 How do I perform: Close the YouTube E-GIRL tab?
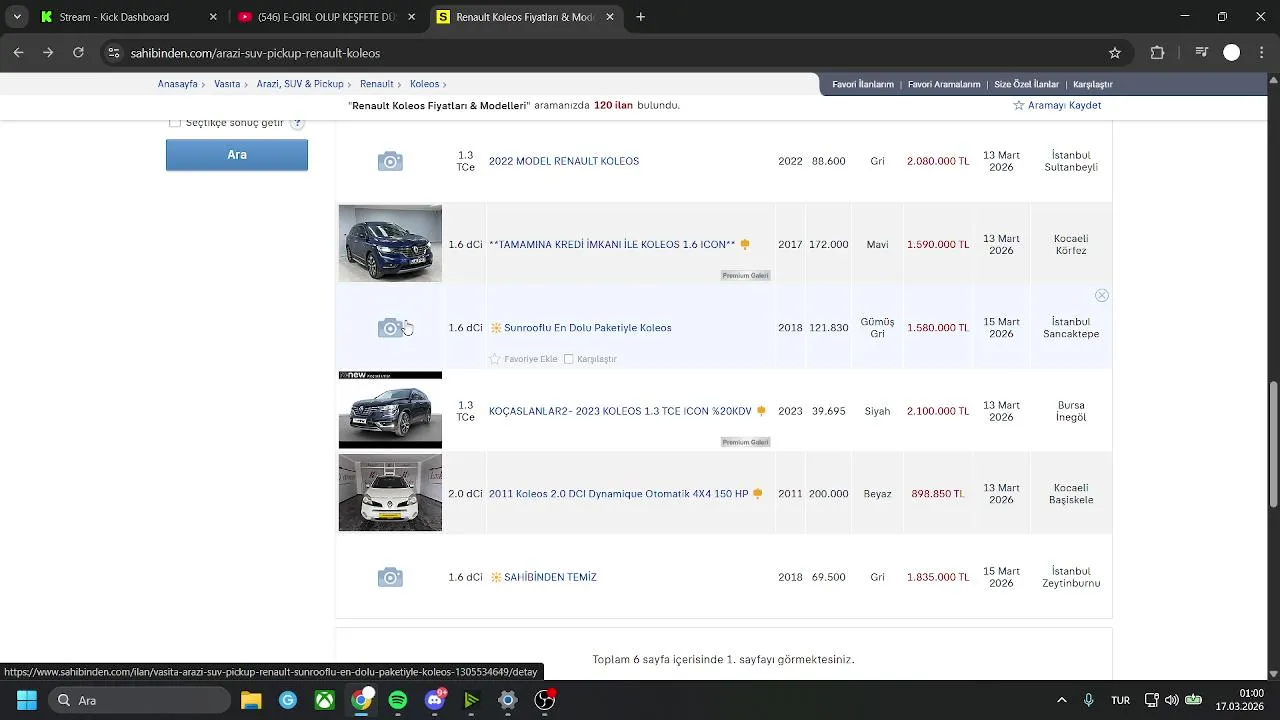coord(411,17)
